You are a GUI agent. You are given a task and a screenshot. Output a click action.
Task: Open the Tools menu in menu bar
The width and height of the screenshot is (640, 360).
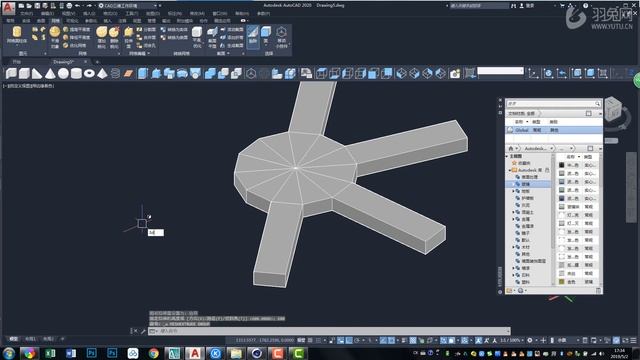(131, 13)
